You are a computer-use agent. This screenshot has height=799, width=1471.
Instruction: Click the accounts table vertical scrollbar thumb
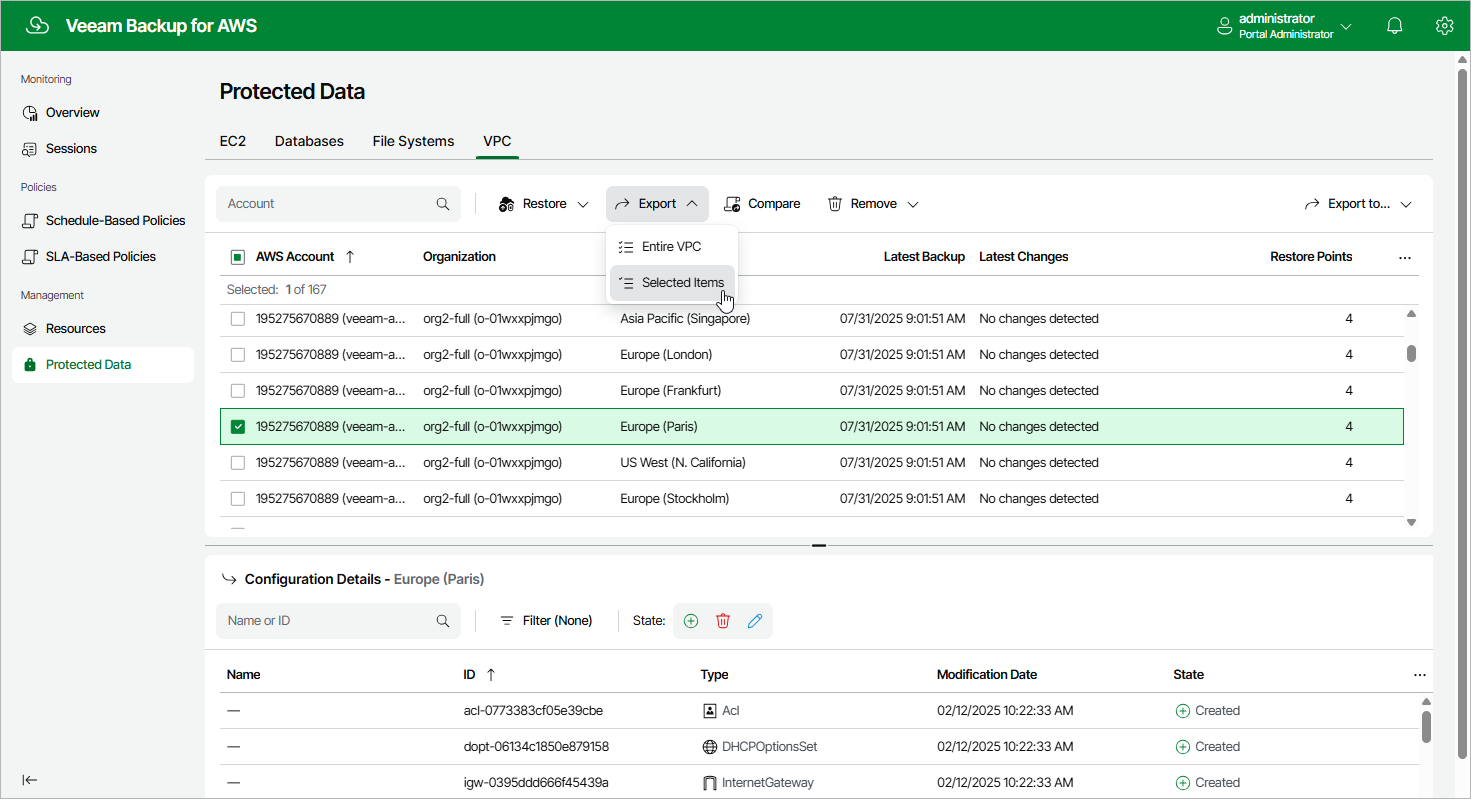(x=1412, y=353)
